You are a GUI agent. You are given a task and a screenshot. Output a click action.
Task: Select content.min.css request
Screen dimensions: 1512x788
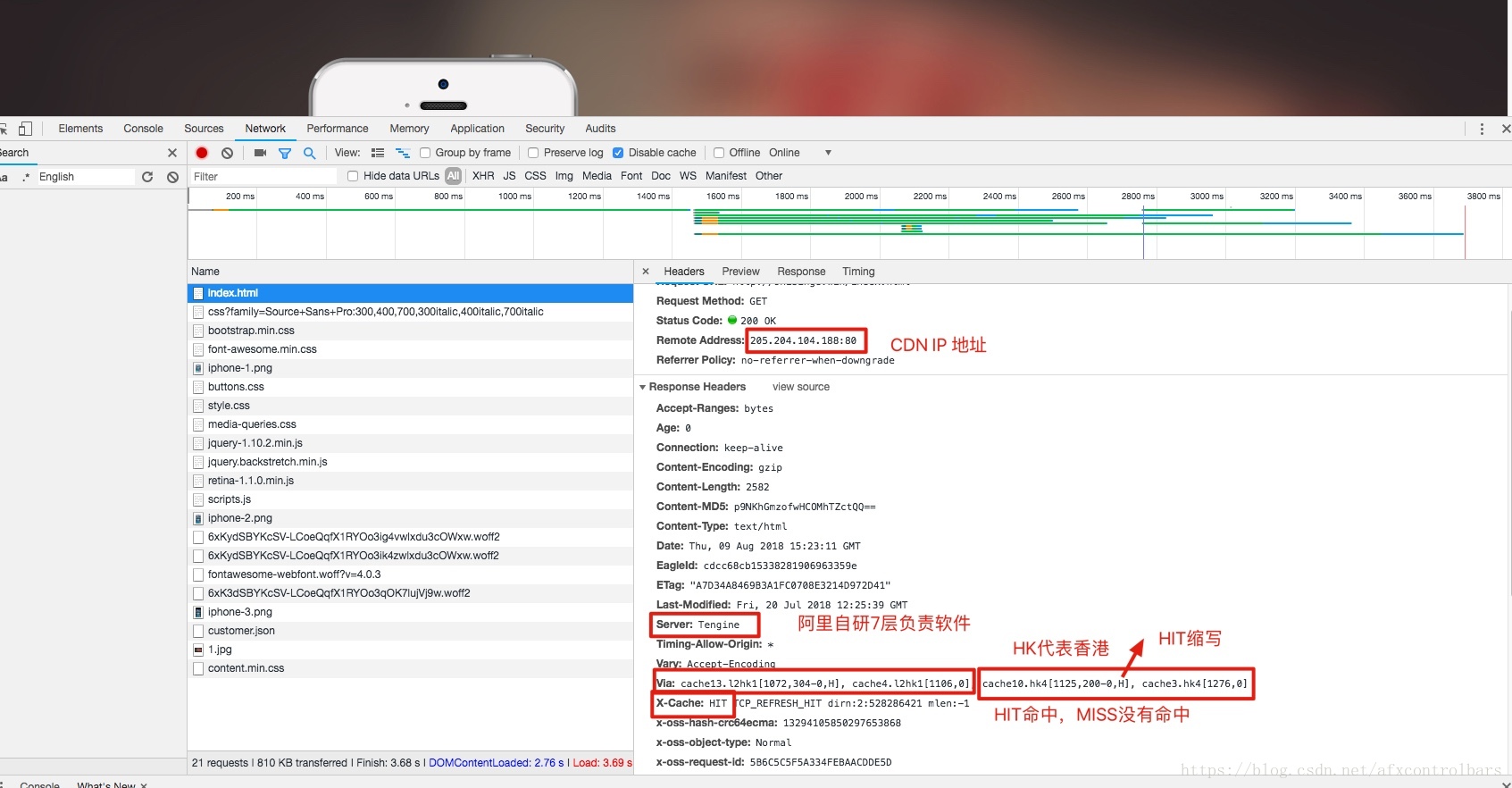(411, 668)
